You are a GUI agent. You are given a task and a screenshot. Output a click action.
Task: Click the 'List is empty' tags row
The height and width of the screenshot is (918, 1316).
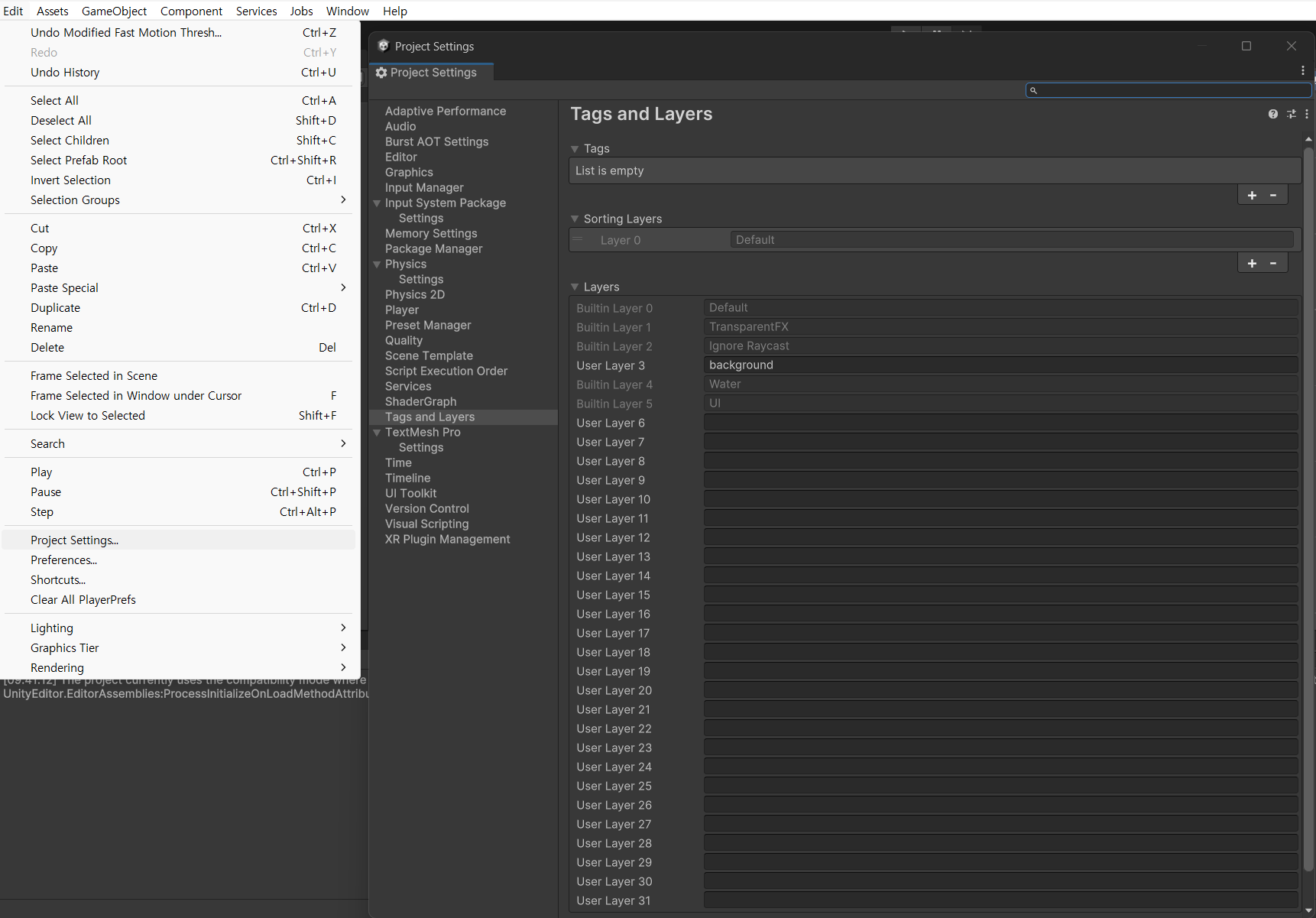tap(935, 170)
